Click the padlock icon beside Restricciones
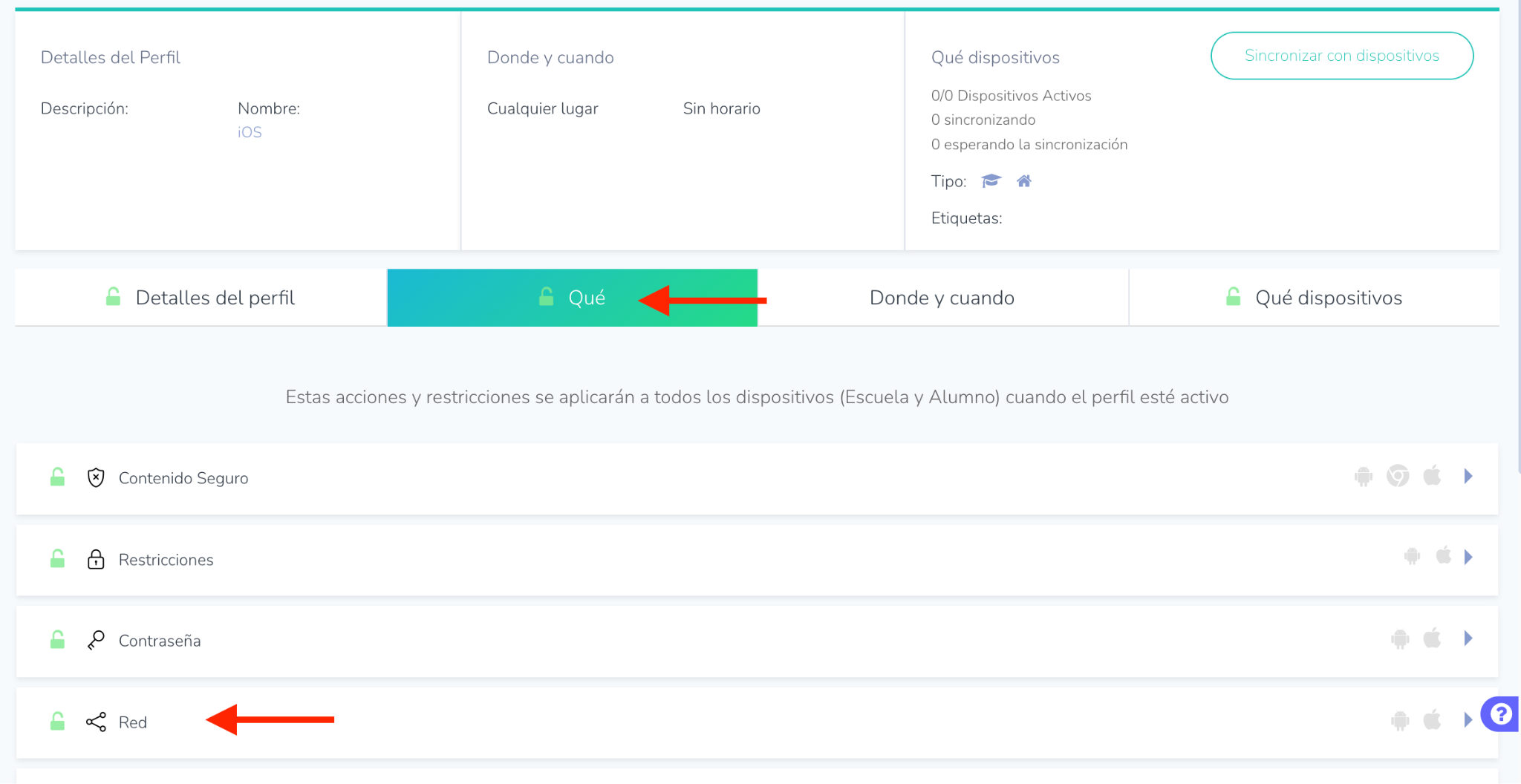The image size is (1521, 784). pyautogui.click(x=96, y=559)
